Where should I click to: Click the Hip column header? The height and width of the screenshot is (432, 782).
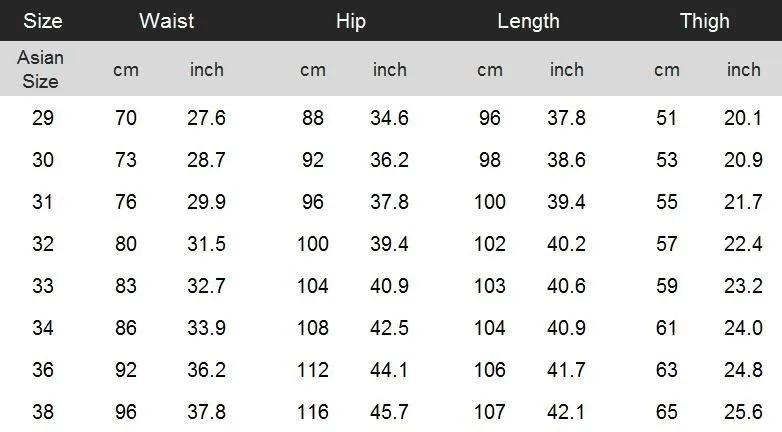tap(351, 21)
